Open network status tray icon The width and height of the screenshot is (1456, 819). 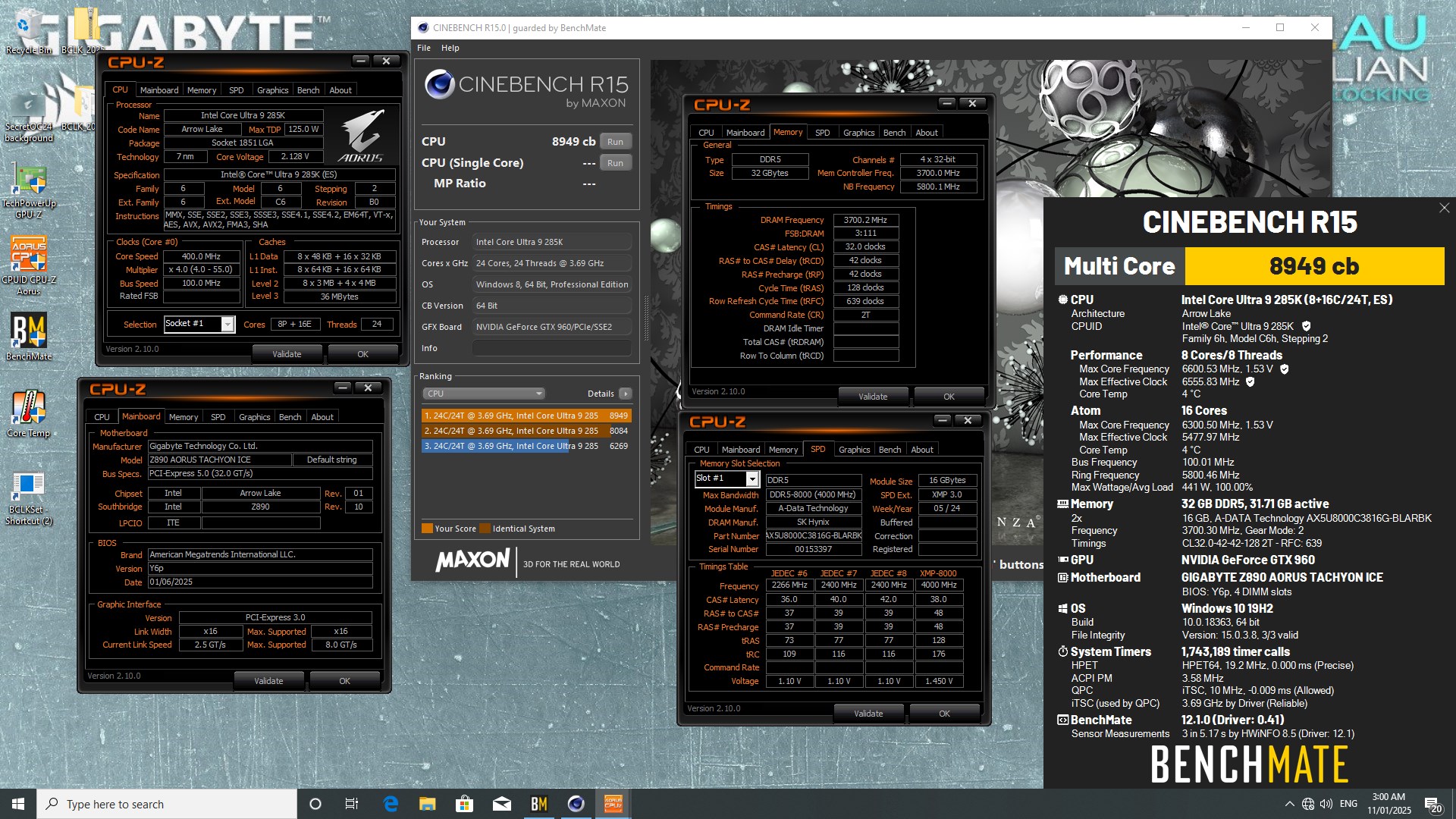1308,804
